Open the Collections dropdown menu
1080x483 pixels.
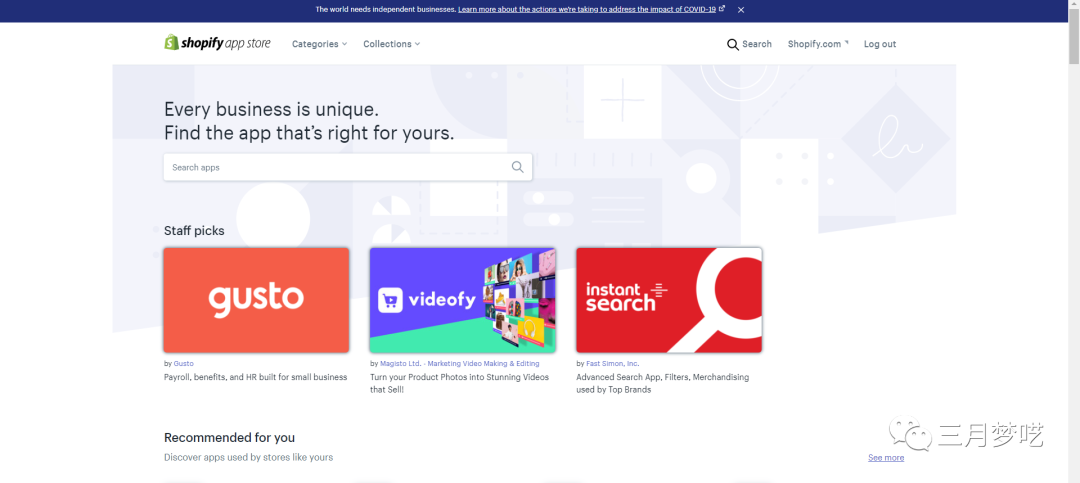(391, 44)
